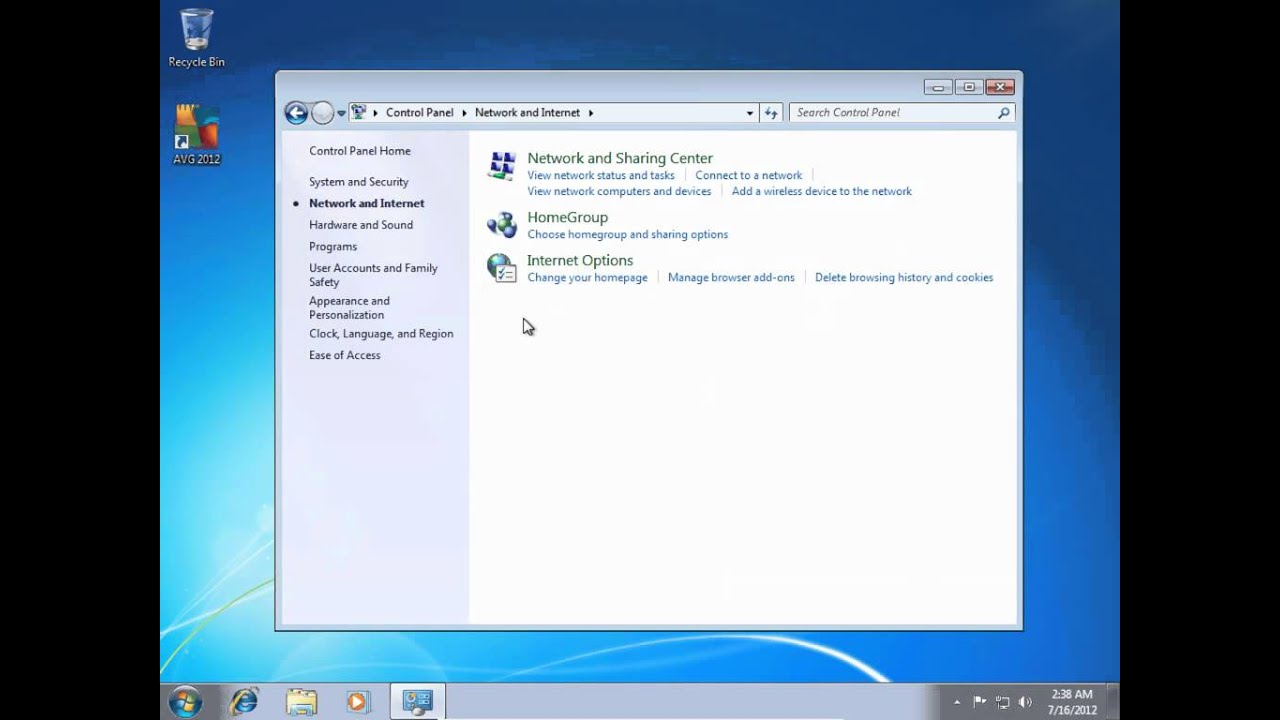The image size is (1280, 720).
Task: Launch Internet Explorer from taskbar
Action: tap(244, 702)
